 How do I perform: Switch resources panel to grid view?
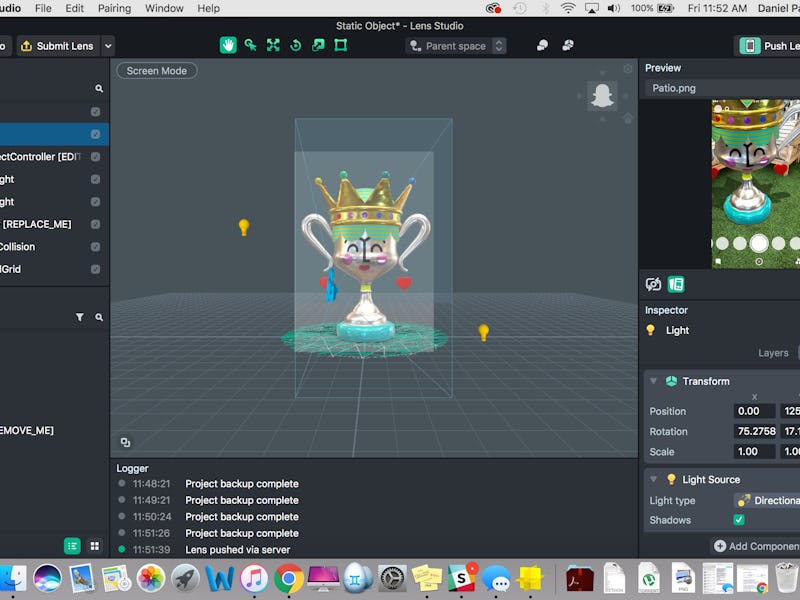[95, 546]
